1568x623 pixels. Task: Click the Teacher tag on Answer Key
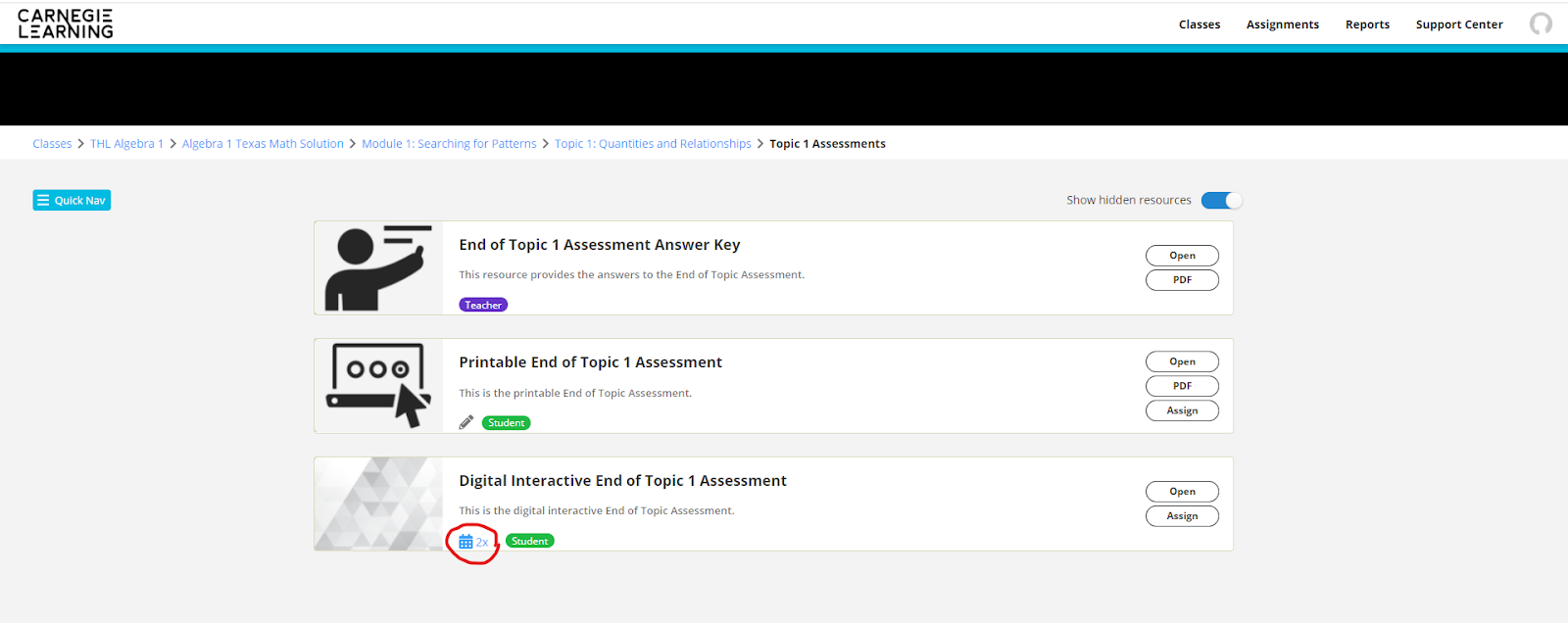point(483,305)
